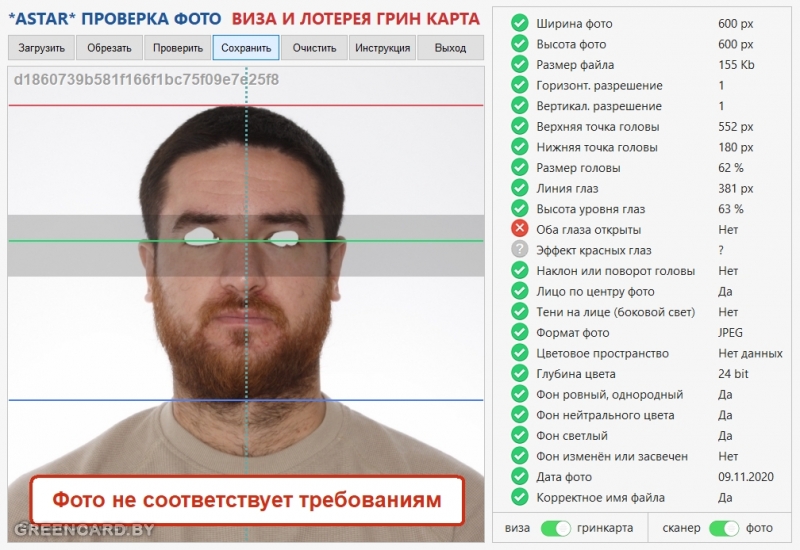
Task: Click green check icon next to Размер файла
Action: (519, 64)
